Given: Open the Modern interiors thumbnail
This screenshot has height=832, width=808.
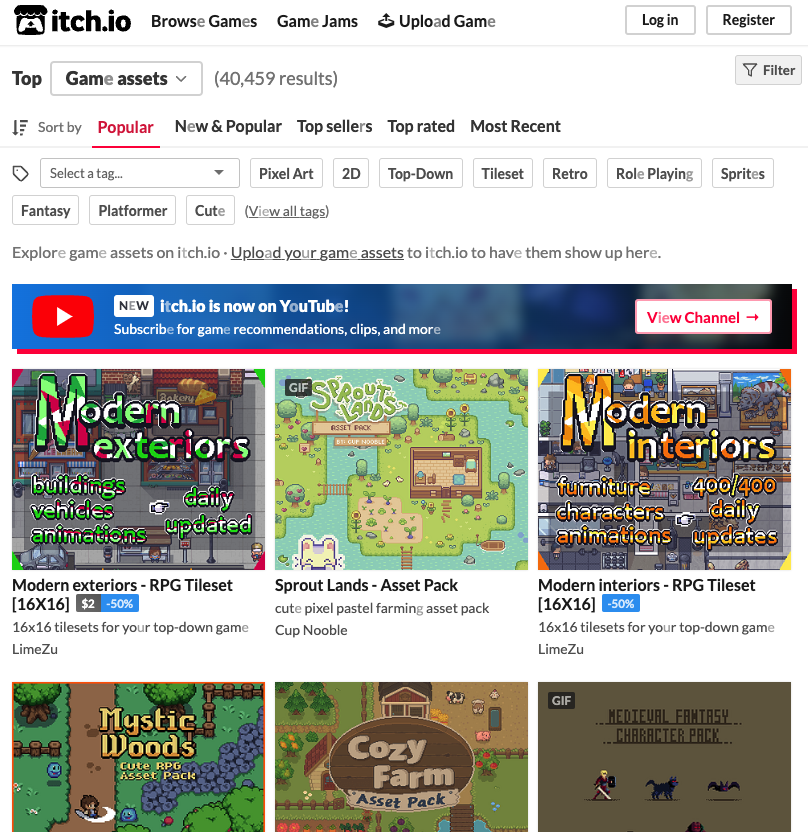Looking at the screenshot, I should (x=664, y=470).
